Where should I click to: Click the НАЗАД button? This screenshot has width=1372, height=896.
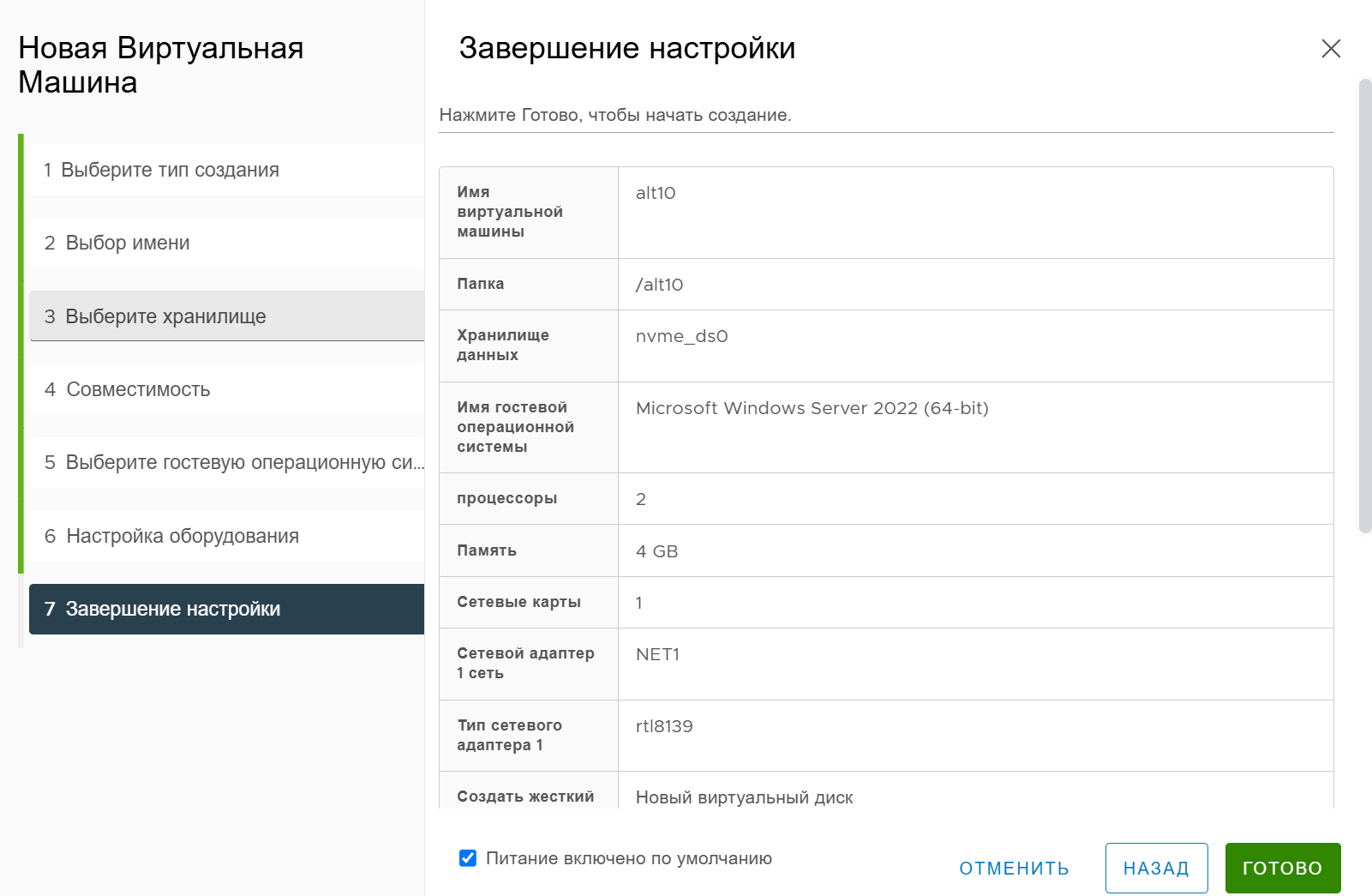point(1156,869)
